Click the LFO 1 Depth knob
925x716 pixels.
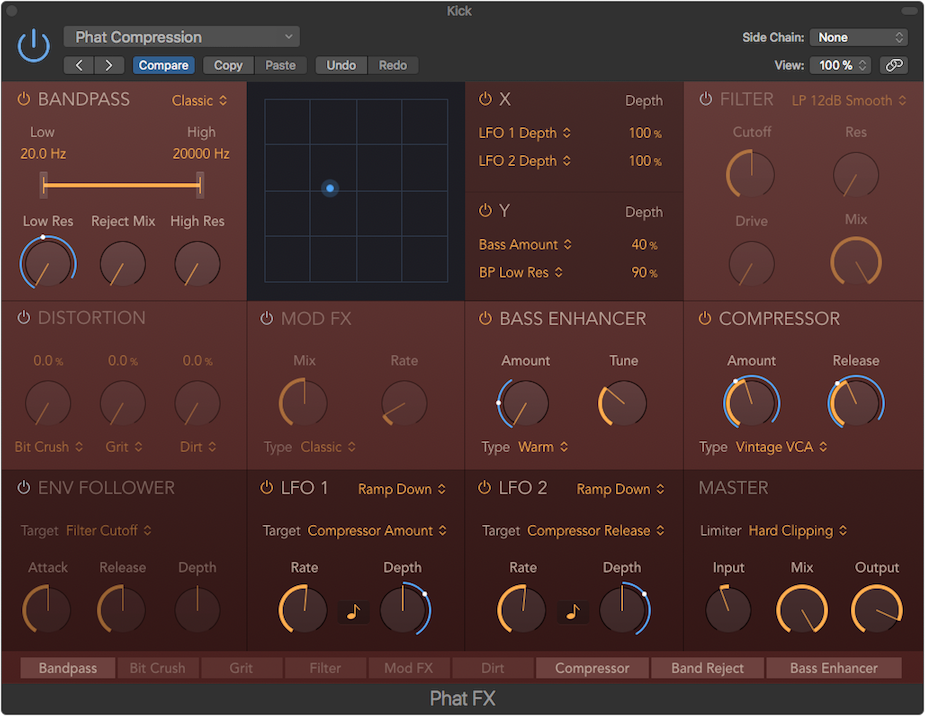[x=404, y=609]
